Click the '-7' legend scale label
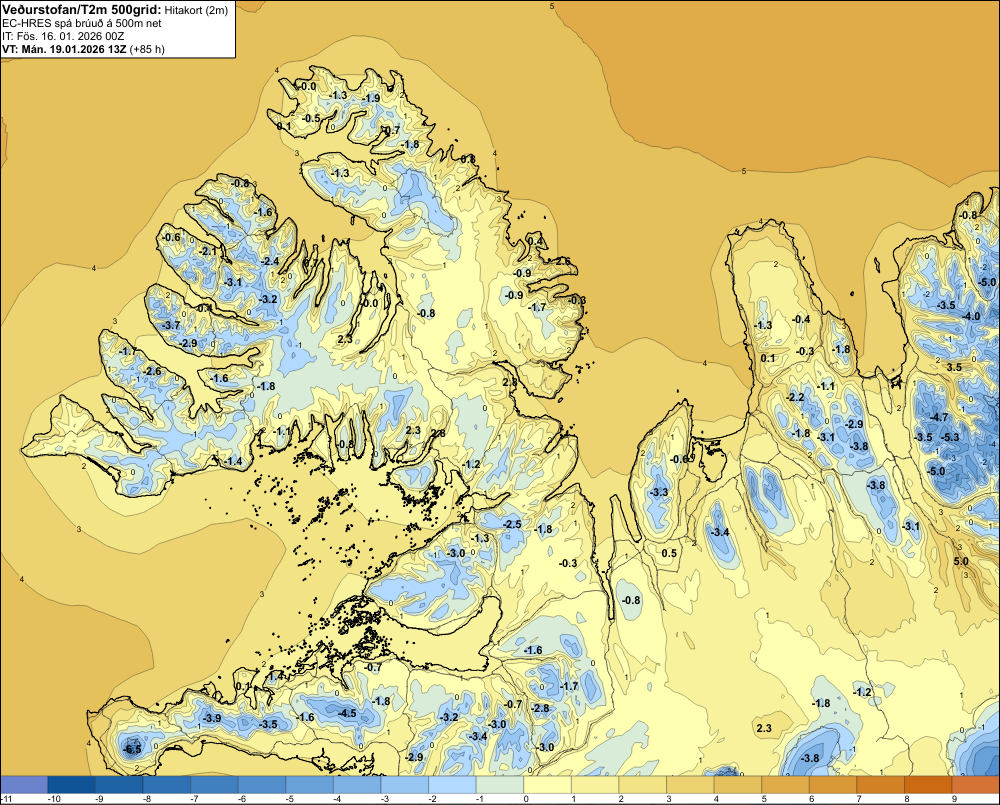This screenshot has height=805, width=1000. click(196, 799)
